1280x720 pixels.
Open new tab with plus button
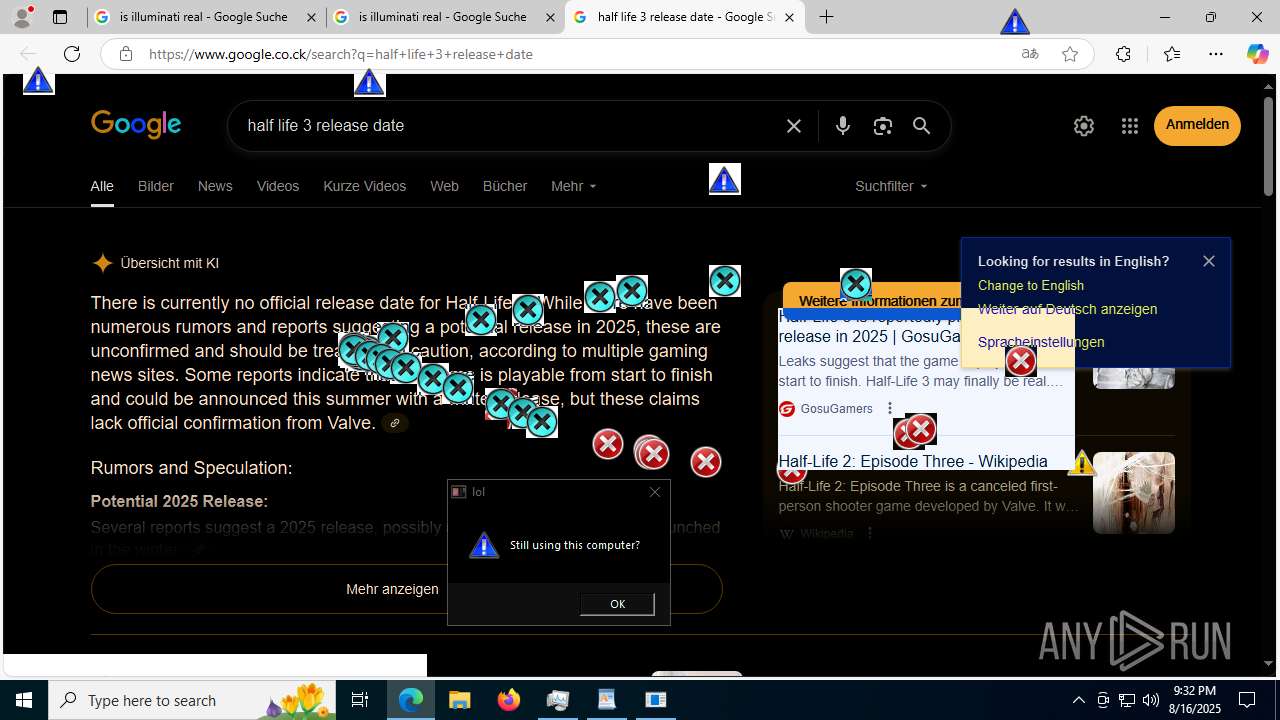[826, 17]
